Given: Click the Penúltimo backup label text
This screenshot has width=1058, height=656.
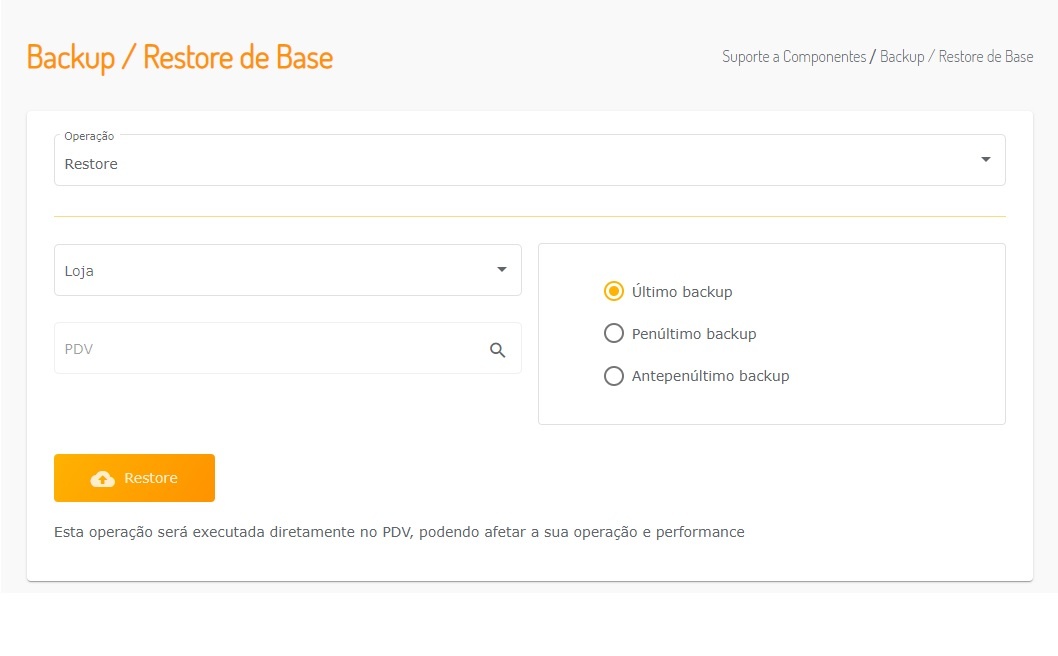Looking at the screenshot, I should [x=694, y=334].
